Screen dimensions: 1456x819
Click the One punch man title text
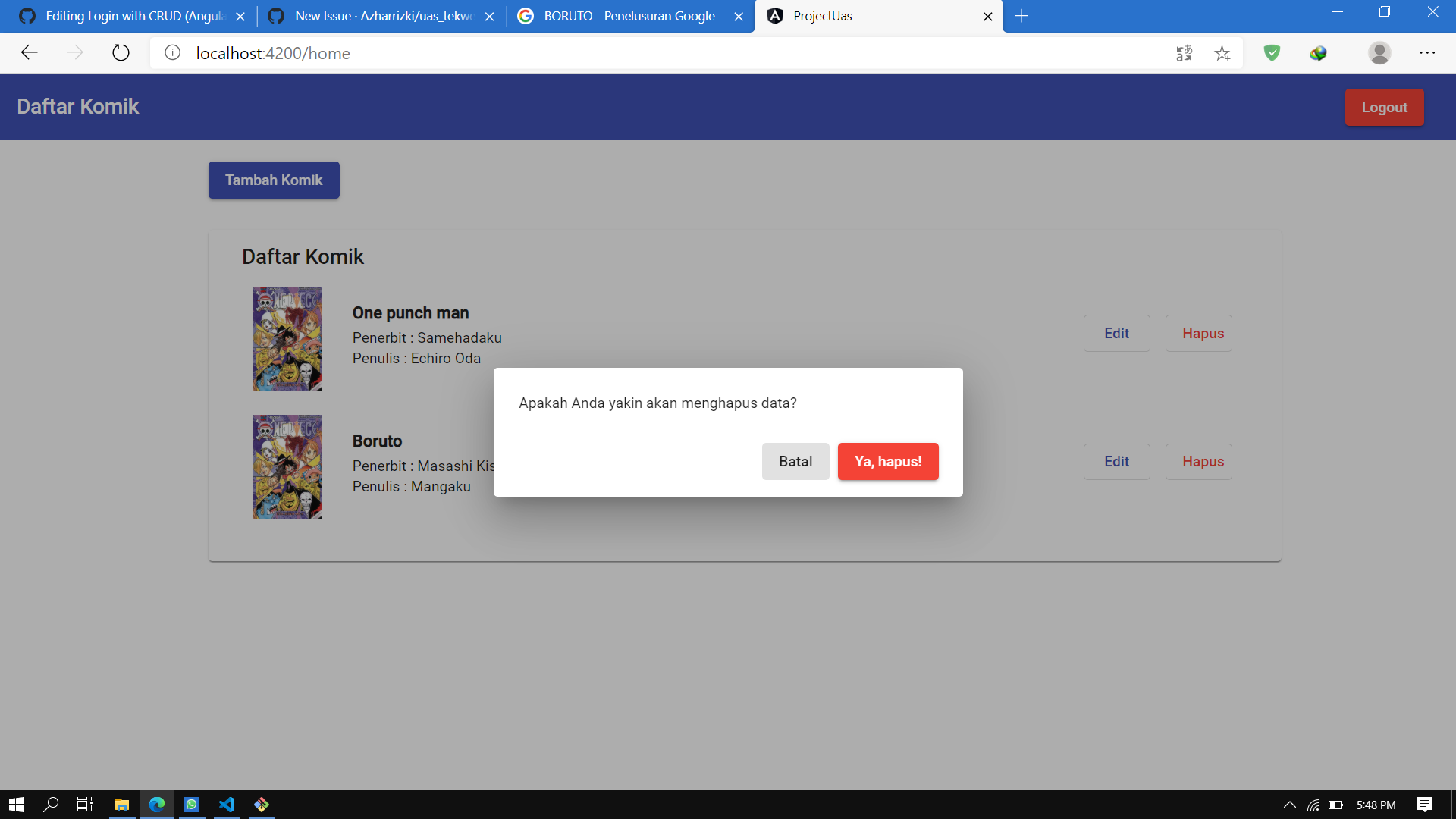click(410, 312)
